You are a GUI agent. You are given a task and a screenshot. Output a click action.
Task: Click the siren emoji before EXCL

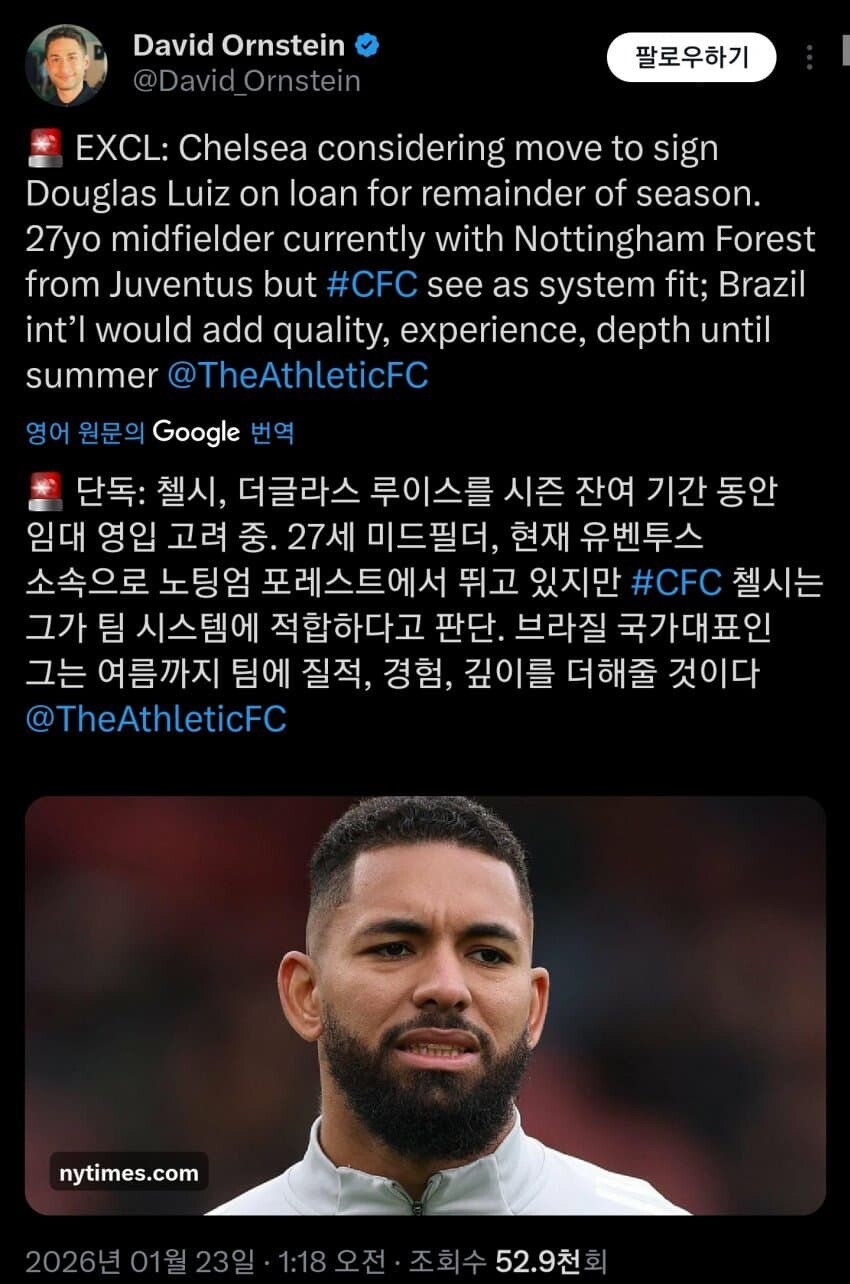(43, 149)
